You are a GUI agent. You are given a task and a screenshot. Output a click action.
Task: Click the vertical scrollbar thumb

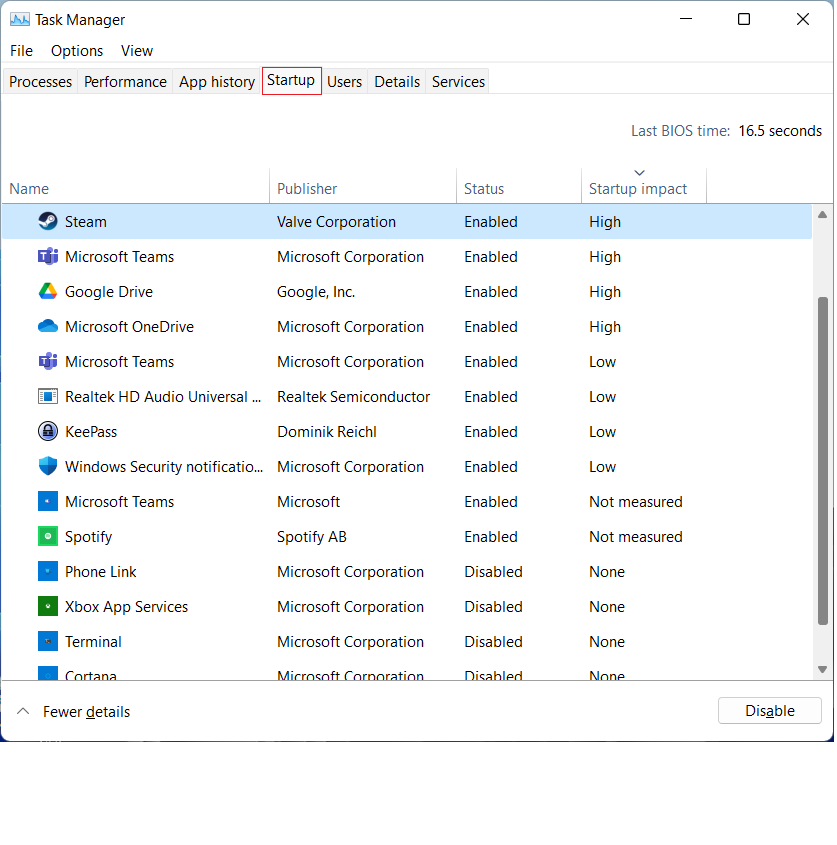(824, 460)
